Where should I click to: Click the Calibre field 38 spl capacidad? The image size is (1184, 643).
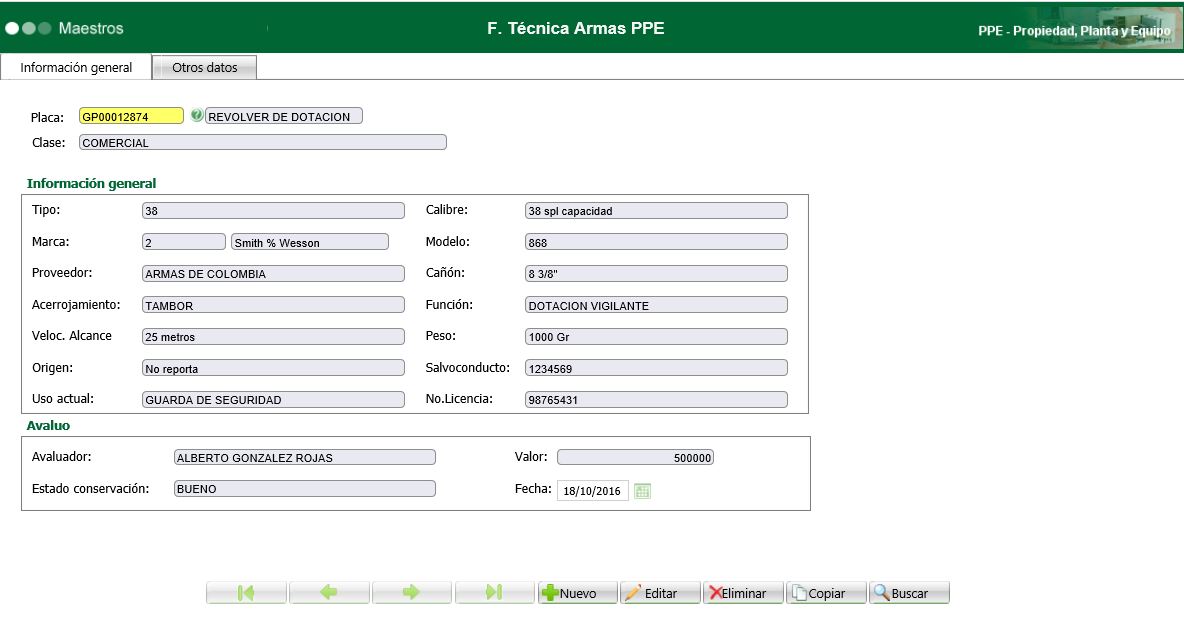(x=656, y=211)
